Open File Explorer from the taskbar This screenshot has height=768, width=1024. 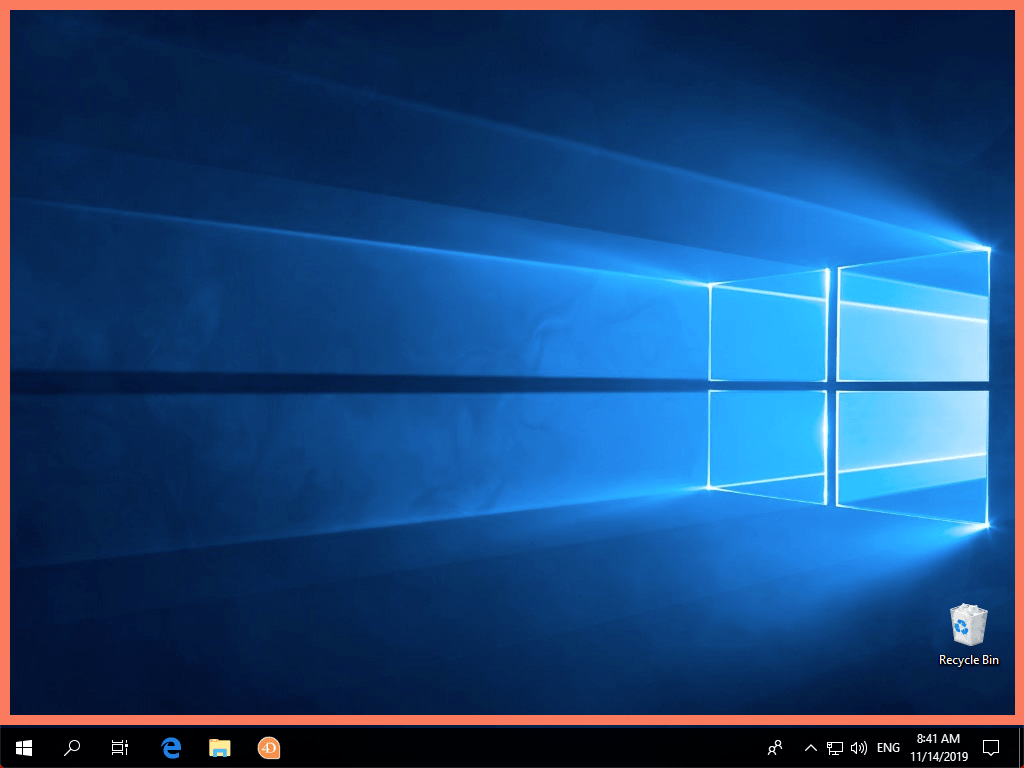coord(219,748)
